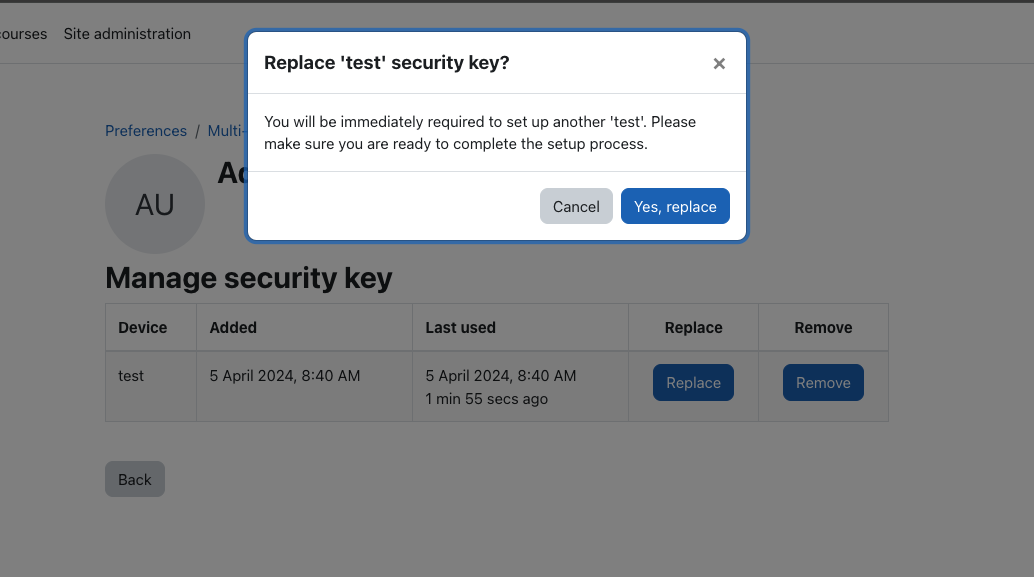Viewport: 1034px width, 577px height.
Task: Click the '1 min 55 secs ago' text
Action: (487, 399)
